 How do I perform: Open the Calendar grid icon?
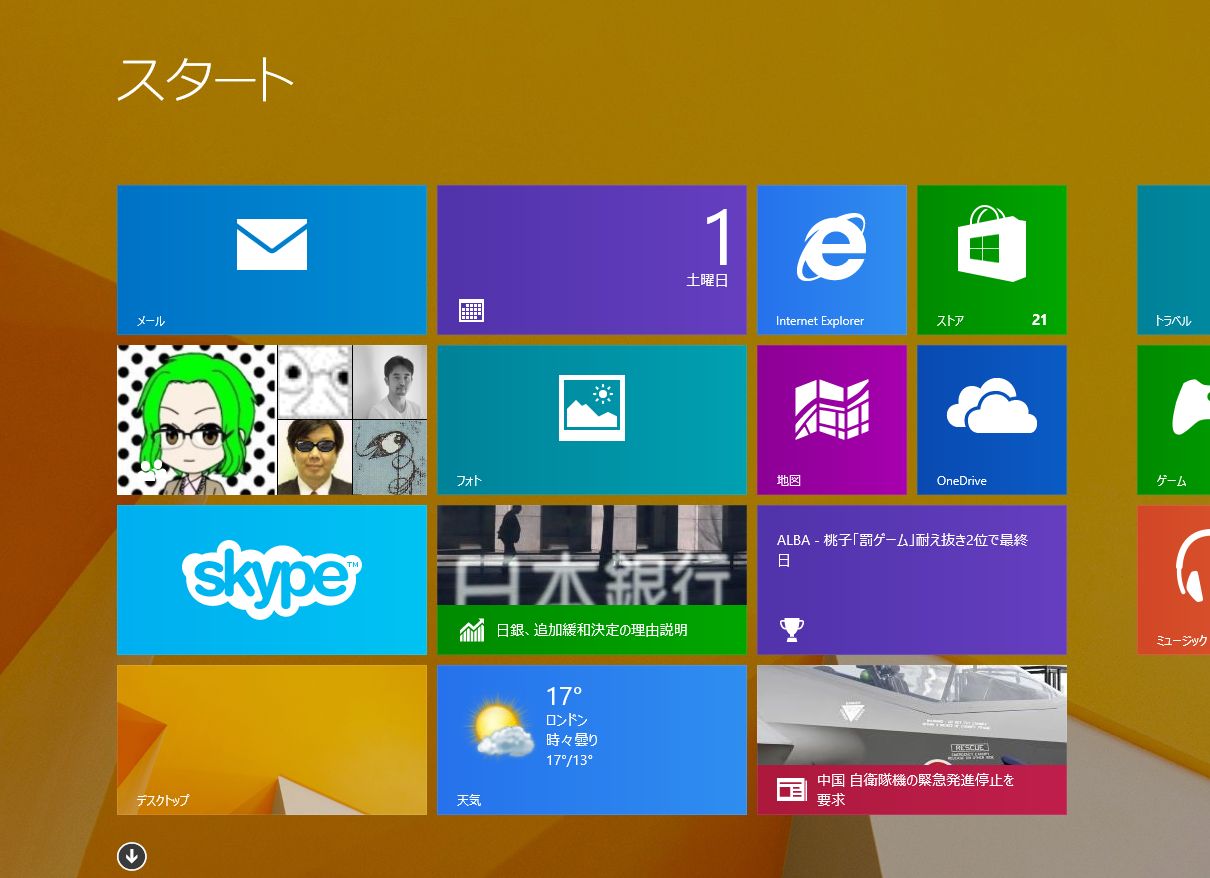click(471, 310)
